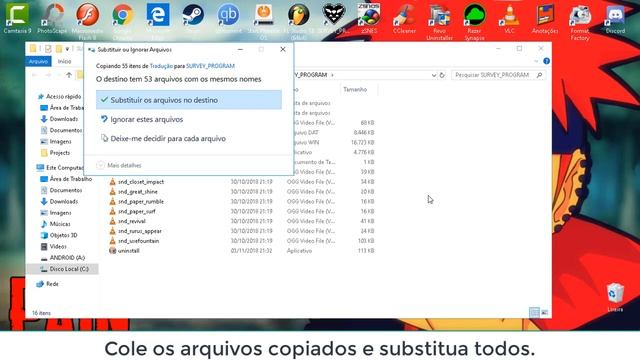
Task: Open Camtasia 9 desktop shortcut
Action: [x=17, y=18]
